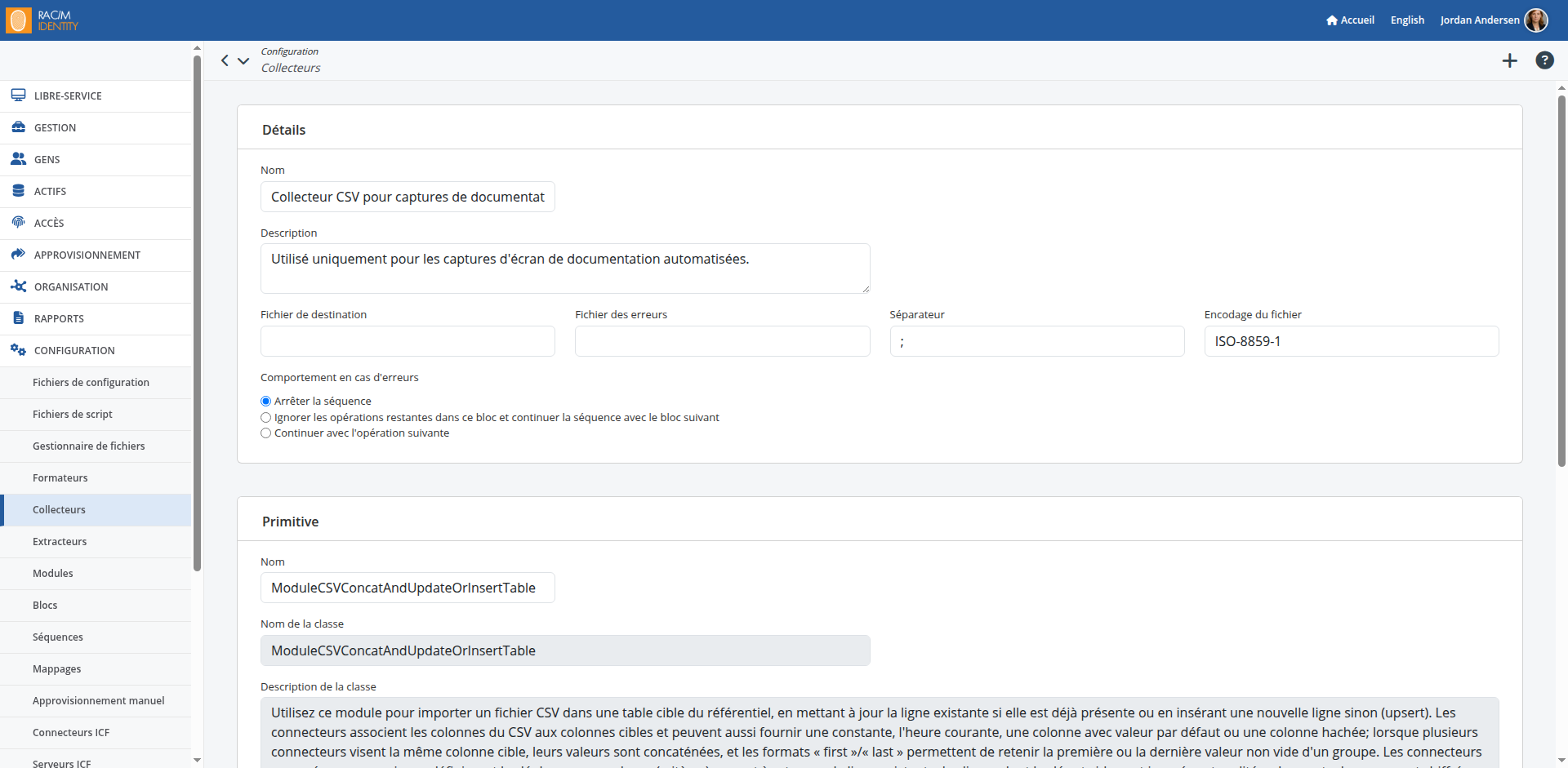Open the GENS menu
This screenshot has height=768, width=1568.
coord(96,160)
